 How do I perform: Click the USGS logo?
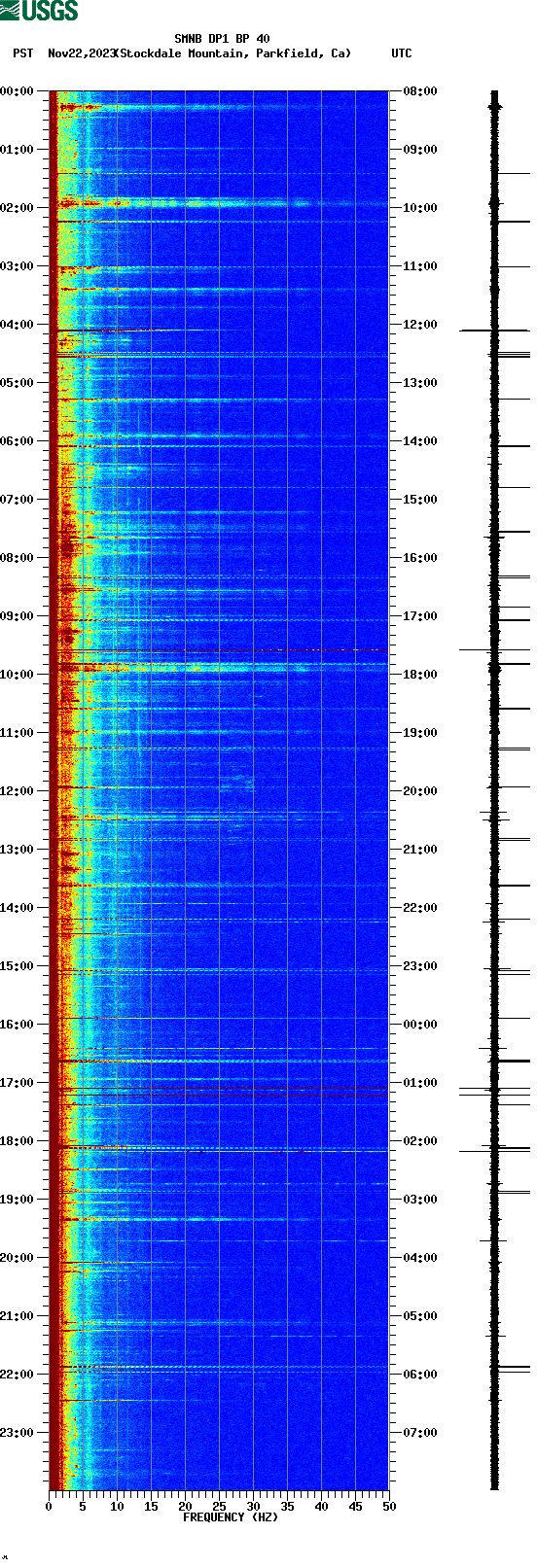point(39,11)
